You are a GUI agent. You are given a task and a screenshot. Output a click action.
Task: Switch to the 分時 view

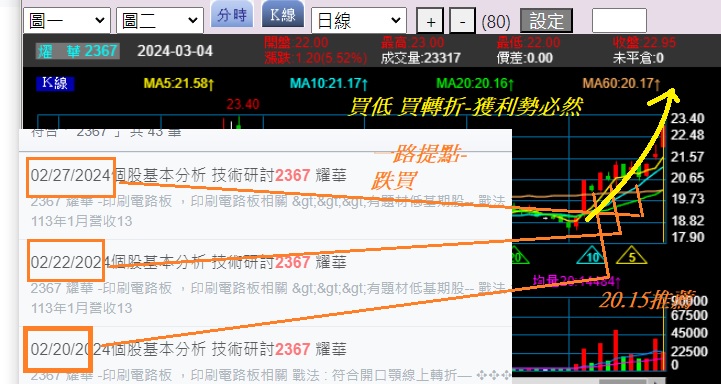(232, 14)
